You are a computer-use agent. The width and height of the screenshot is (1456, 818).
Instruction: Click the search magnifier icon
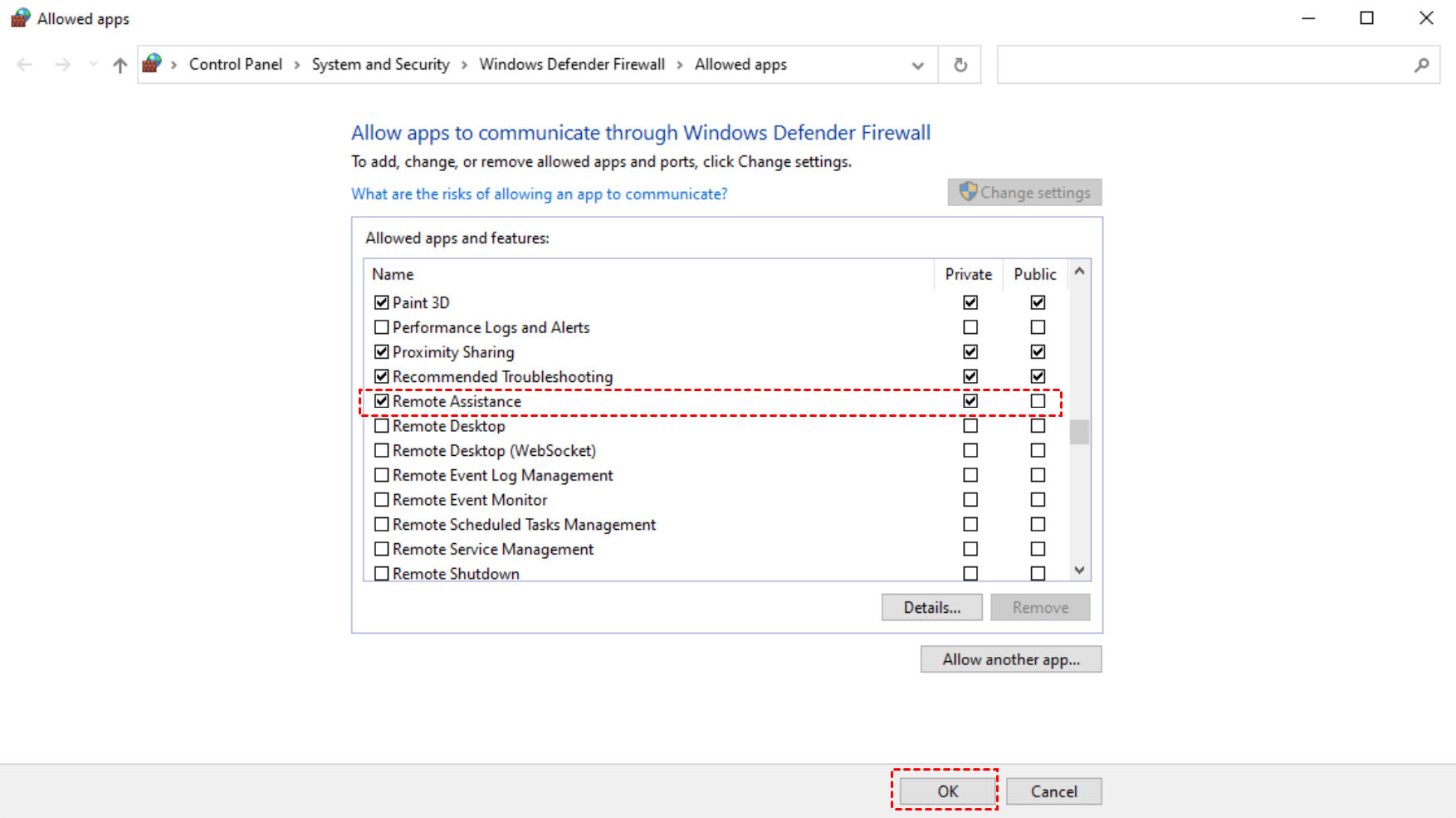point(1421,65)
